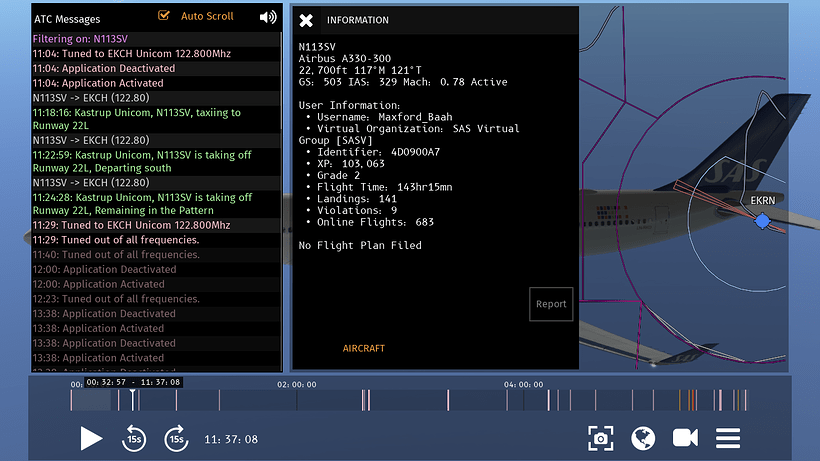Skip back 15 seconds
This screenshot has width=820, height=461.
tap(134, 439)
